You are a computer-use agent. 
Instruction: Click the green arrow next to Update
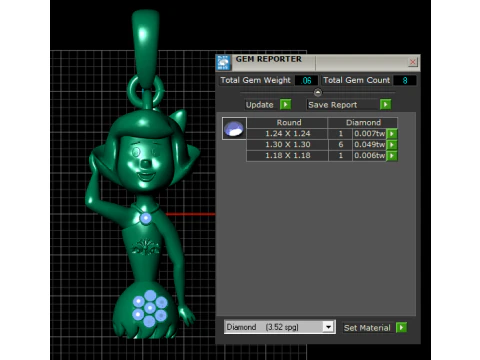pyautogui.click(x=285, y=105)
